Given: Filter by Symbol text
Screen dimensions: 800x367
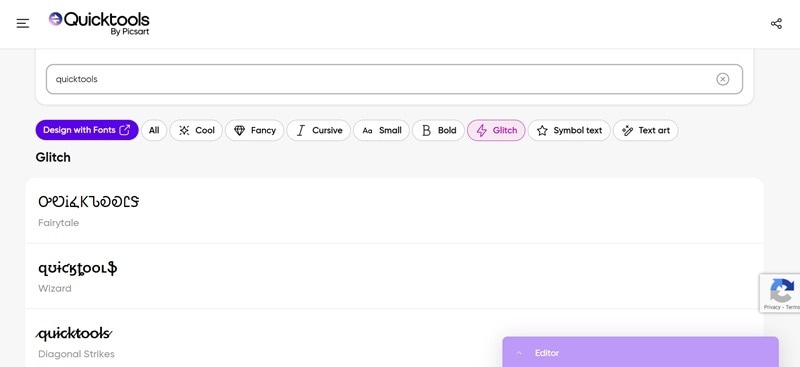Looking at the screenshot, I should point(569,130).
